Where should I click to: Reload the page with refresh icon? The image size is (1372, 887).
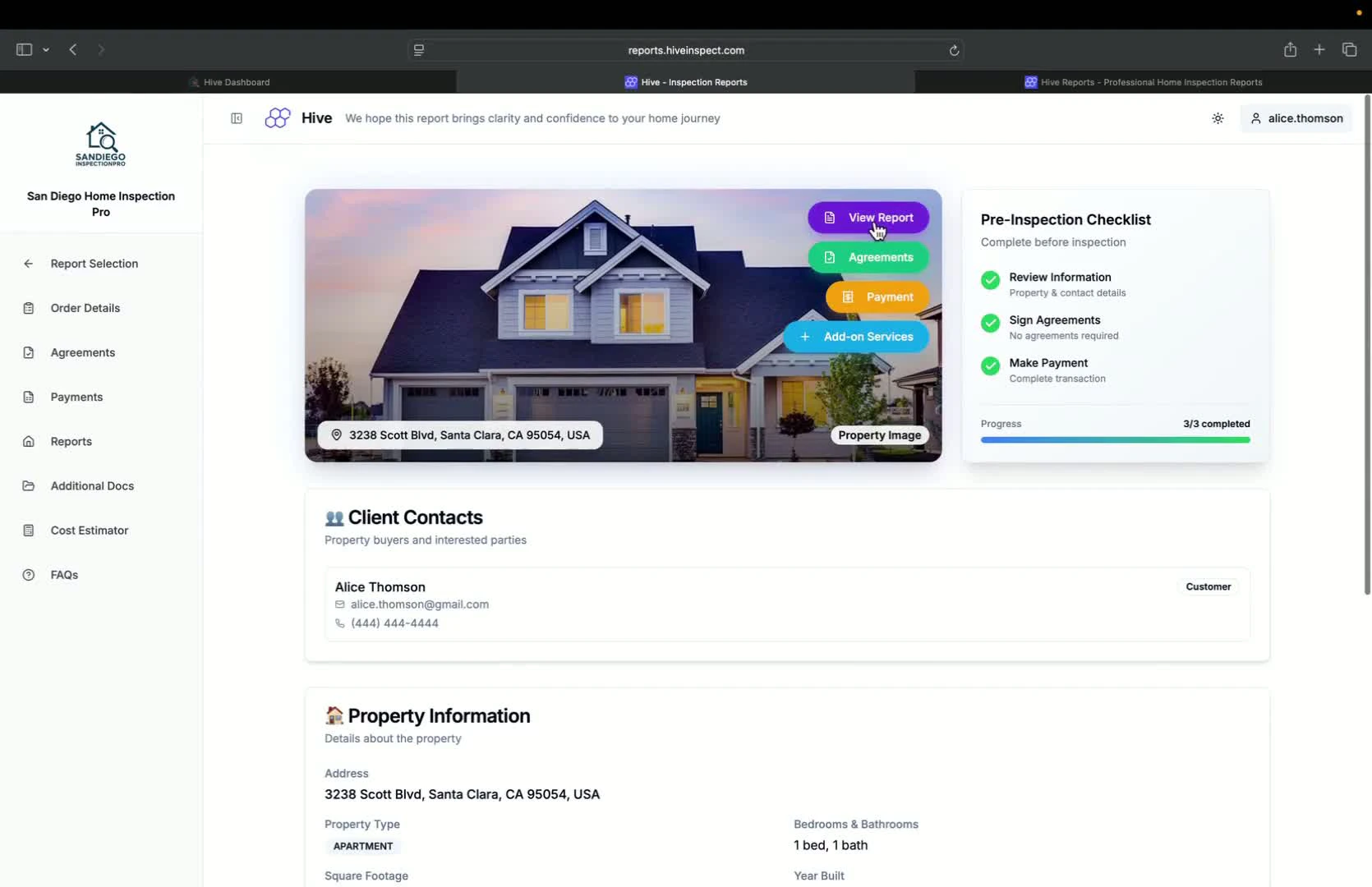pyautogui.click(x=953, y=50)
